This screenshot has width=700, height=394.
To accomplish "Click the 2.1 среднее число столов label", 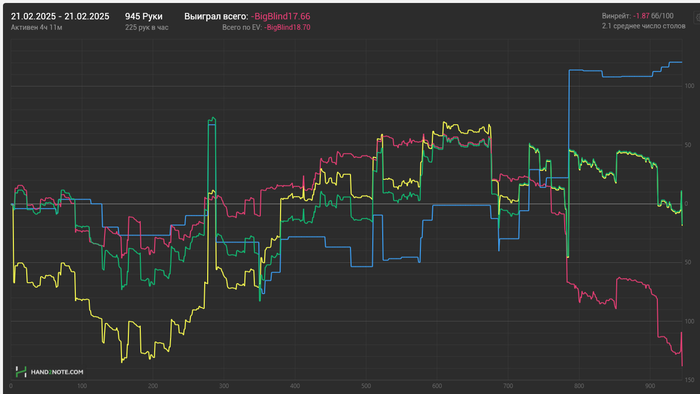I will (643, 26).
